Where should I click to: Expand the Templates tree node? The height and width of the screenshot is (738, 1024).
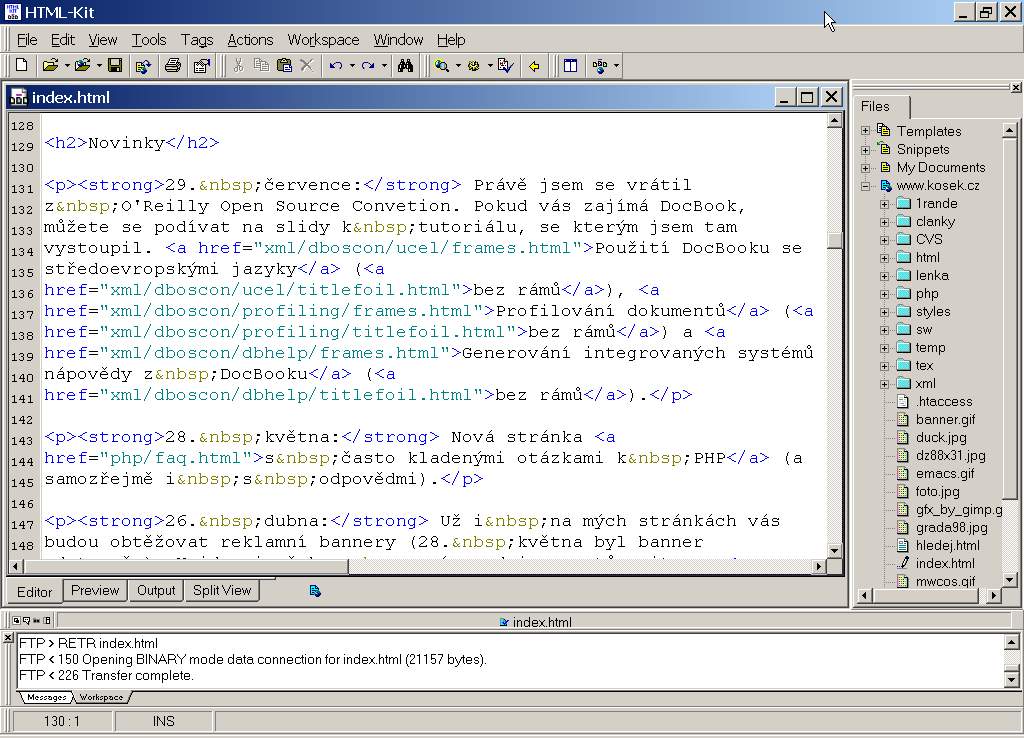[865, 131]
